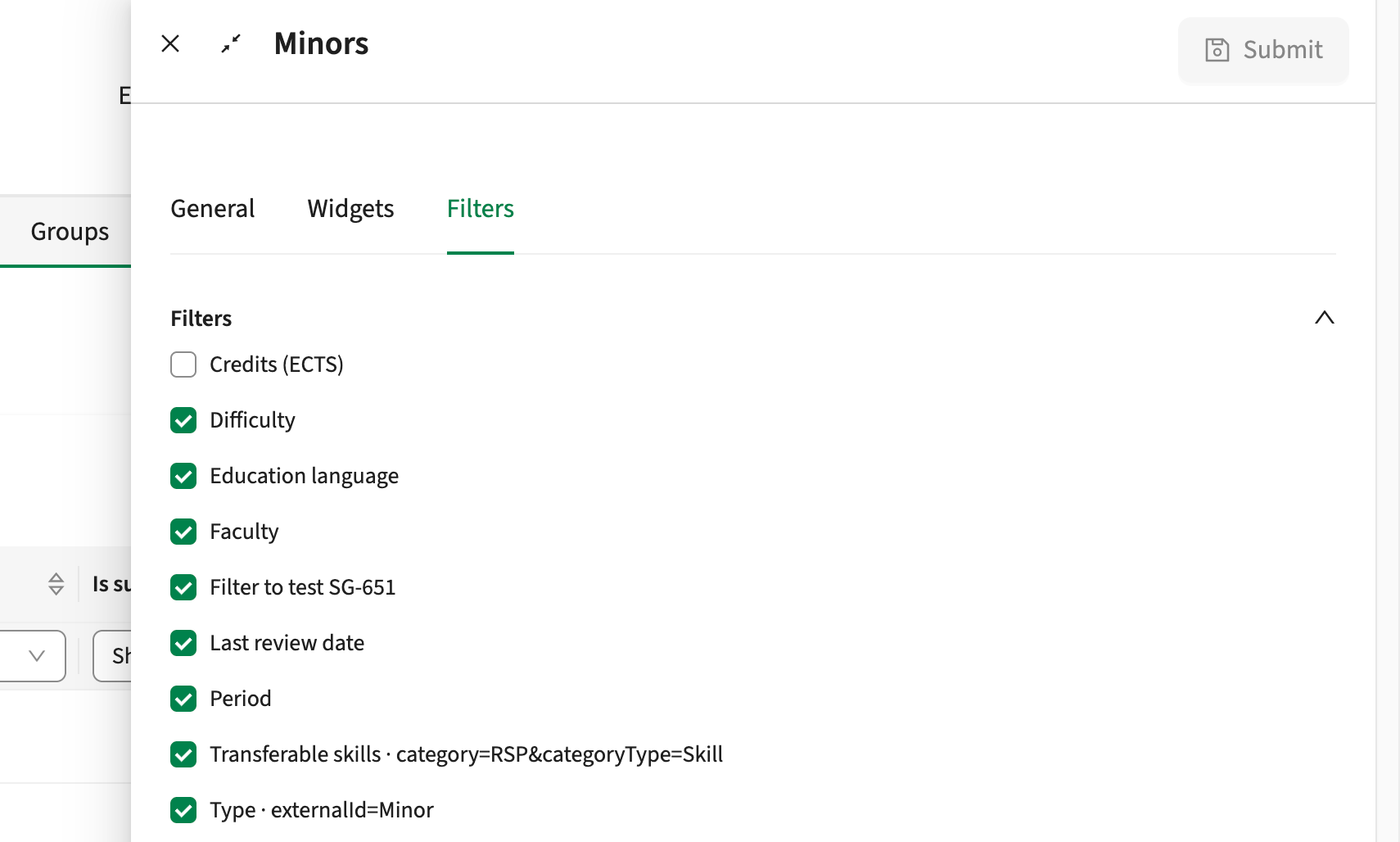Click the Submit save icon

click(x=1217, y=50)
